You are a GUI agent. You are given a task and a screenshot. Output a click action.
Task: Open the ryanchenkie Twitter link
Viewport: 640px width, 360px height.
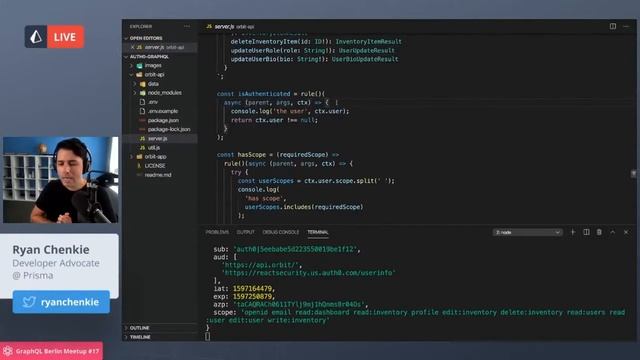click(61, 302)
